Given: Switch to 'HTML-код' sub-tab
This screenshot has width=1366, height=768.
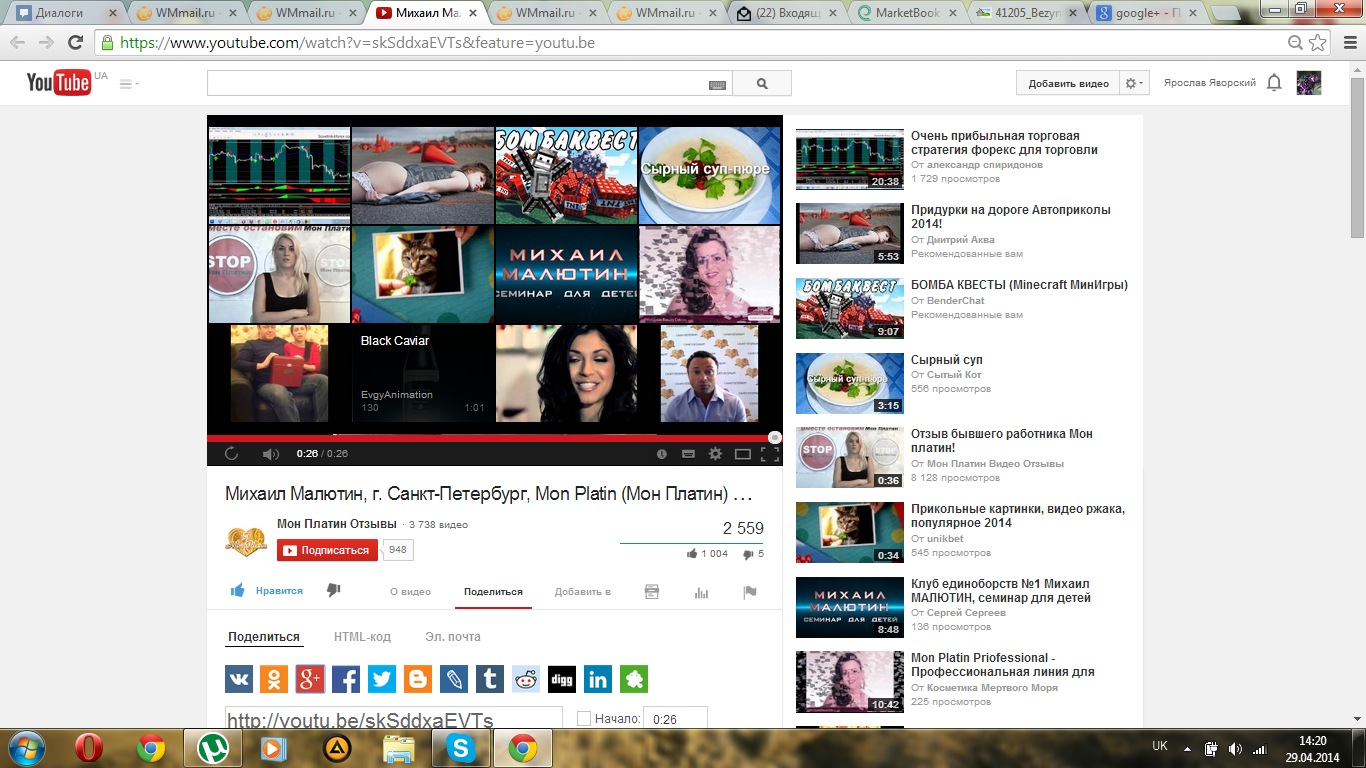Looking at the screenshot, I should tap(362, 637).
